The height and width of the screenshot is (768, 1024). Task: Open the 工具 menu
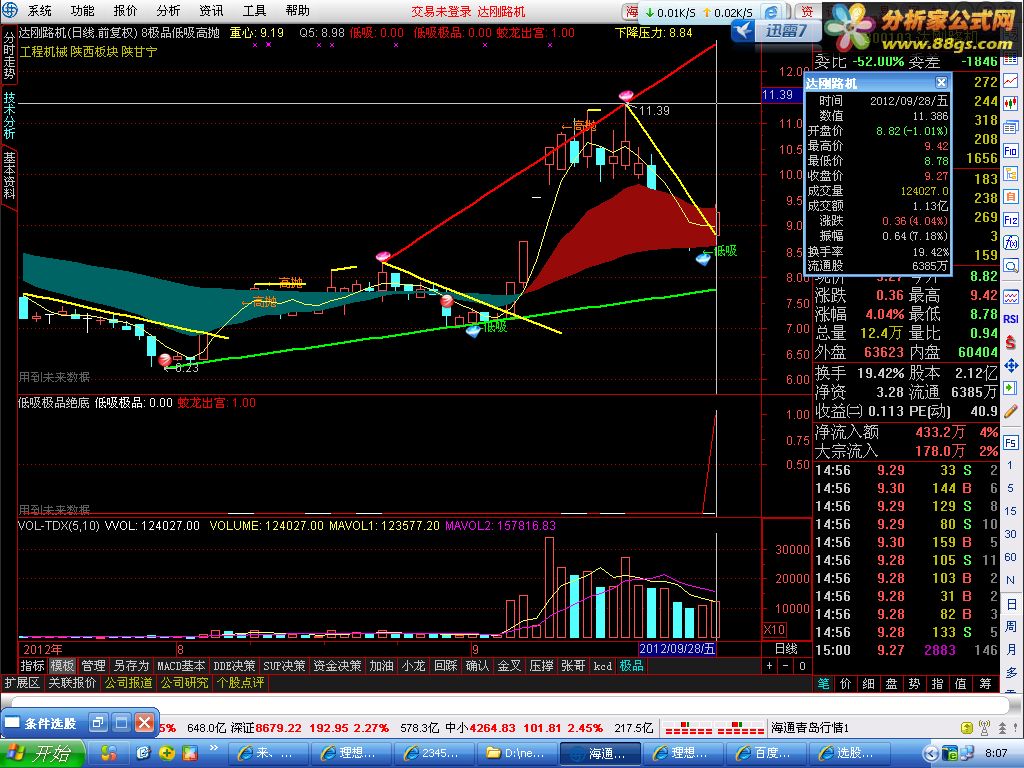point(255,10)
